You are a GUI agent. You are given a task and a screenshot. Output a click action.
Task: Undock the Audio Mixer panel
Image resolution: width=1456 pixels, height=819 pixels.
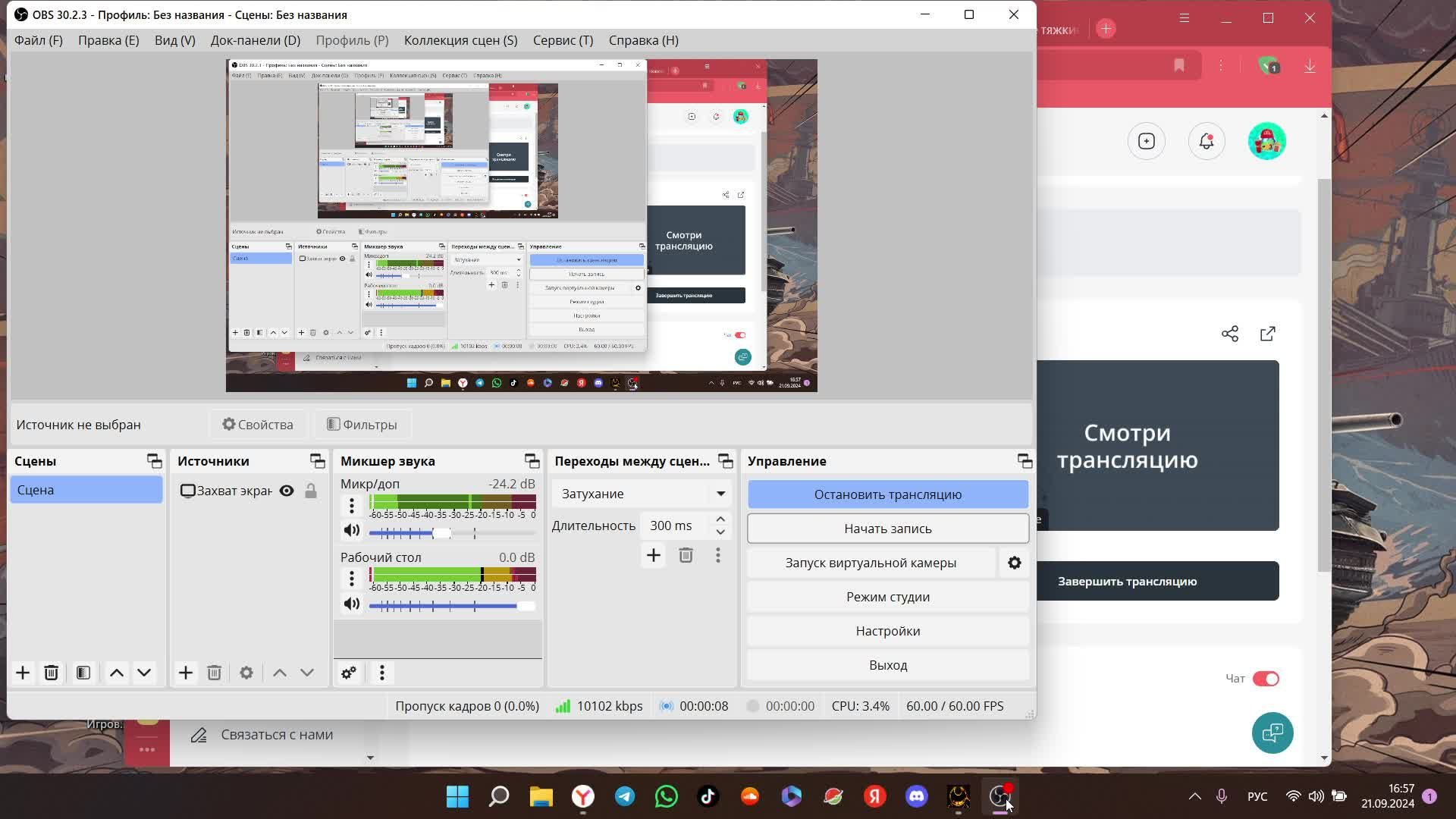click(532, 461)
